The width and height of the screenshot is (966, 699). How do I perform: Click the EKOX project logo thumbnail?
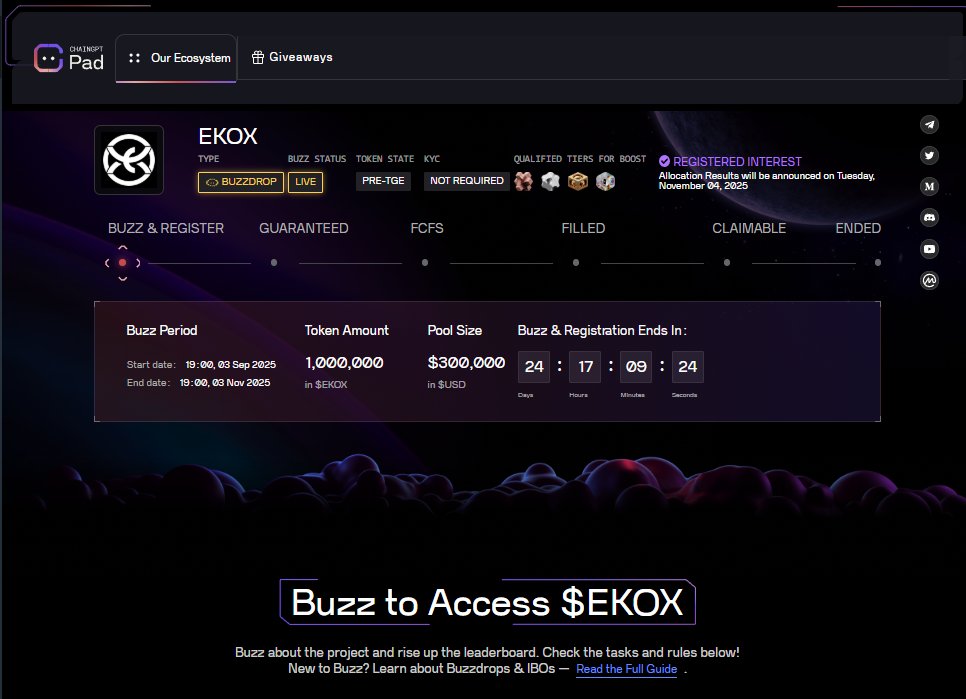129,160
